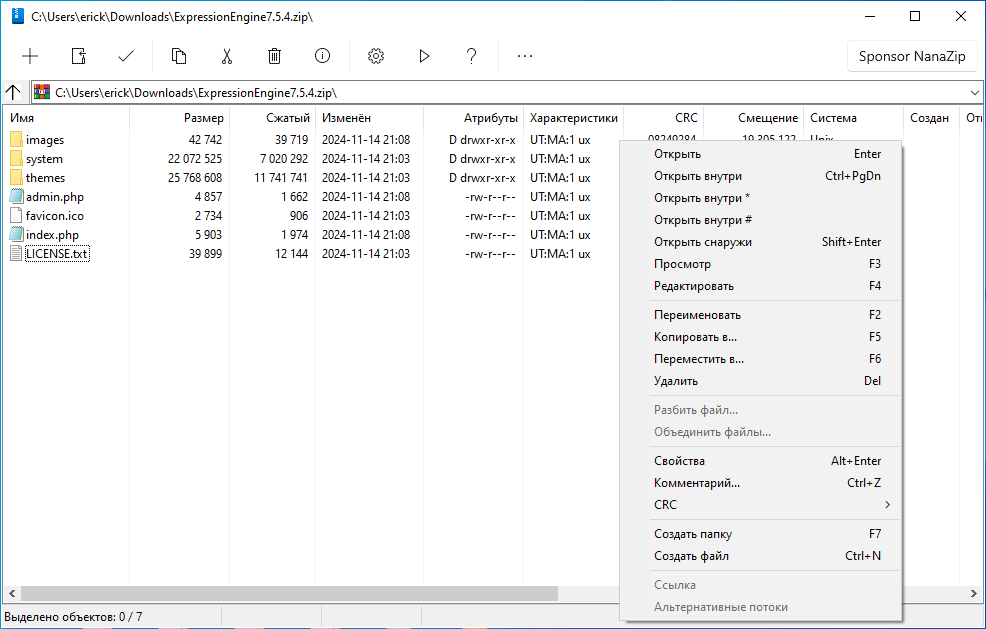
Task: Go up one folder level arrow
Action: pos(13,92)
